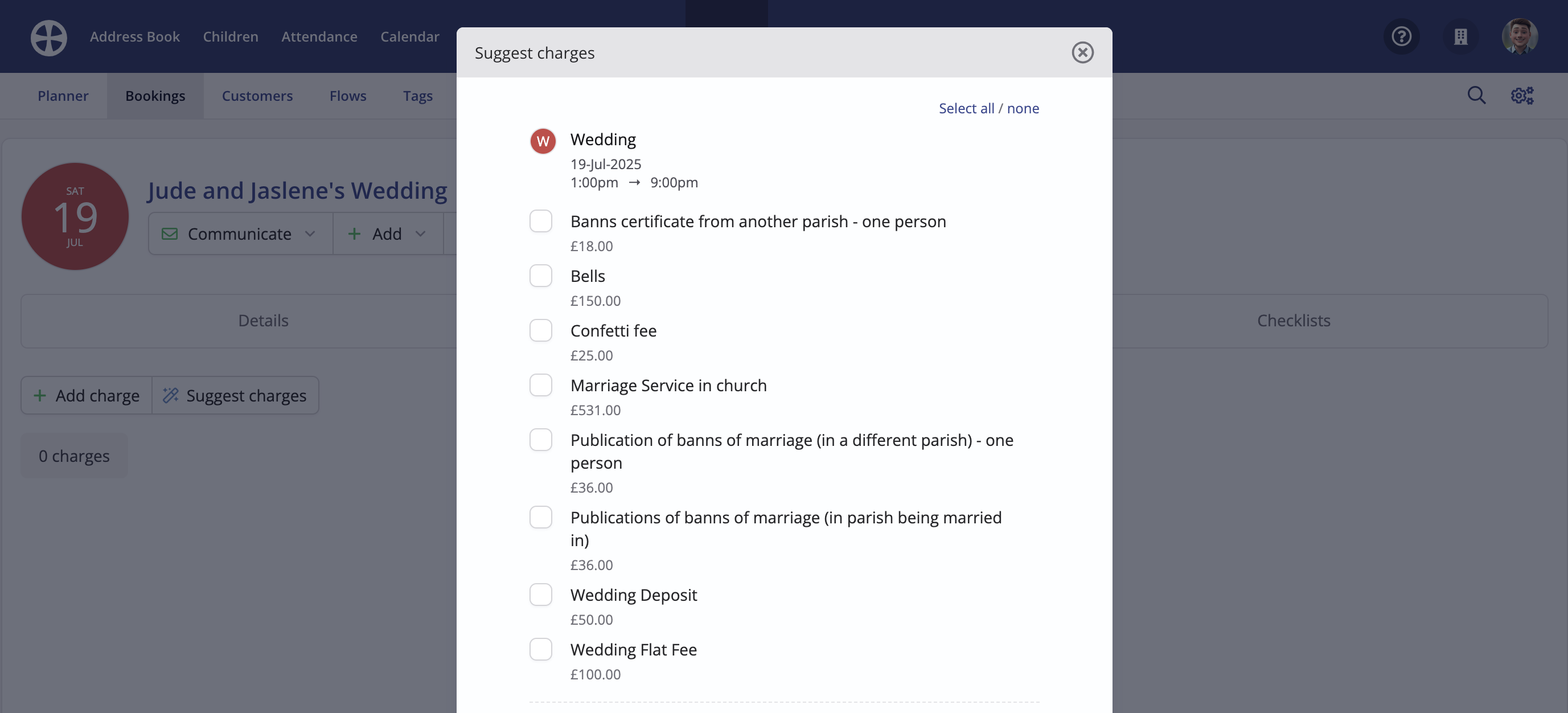Click the Confetti fee label

click(613, 331)
